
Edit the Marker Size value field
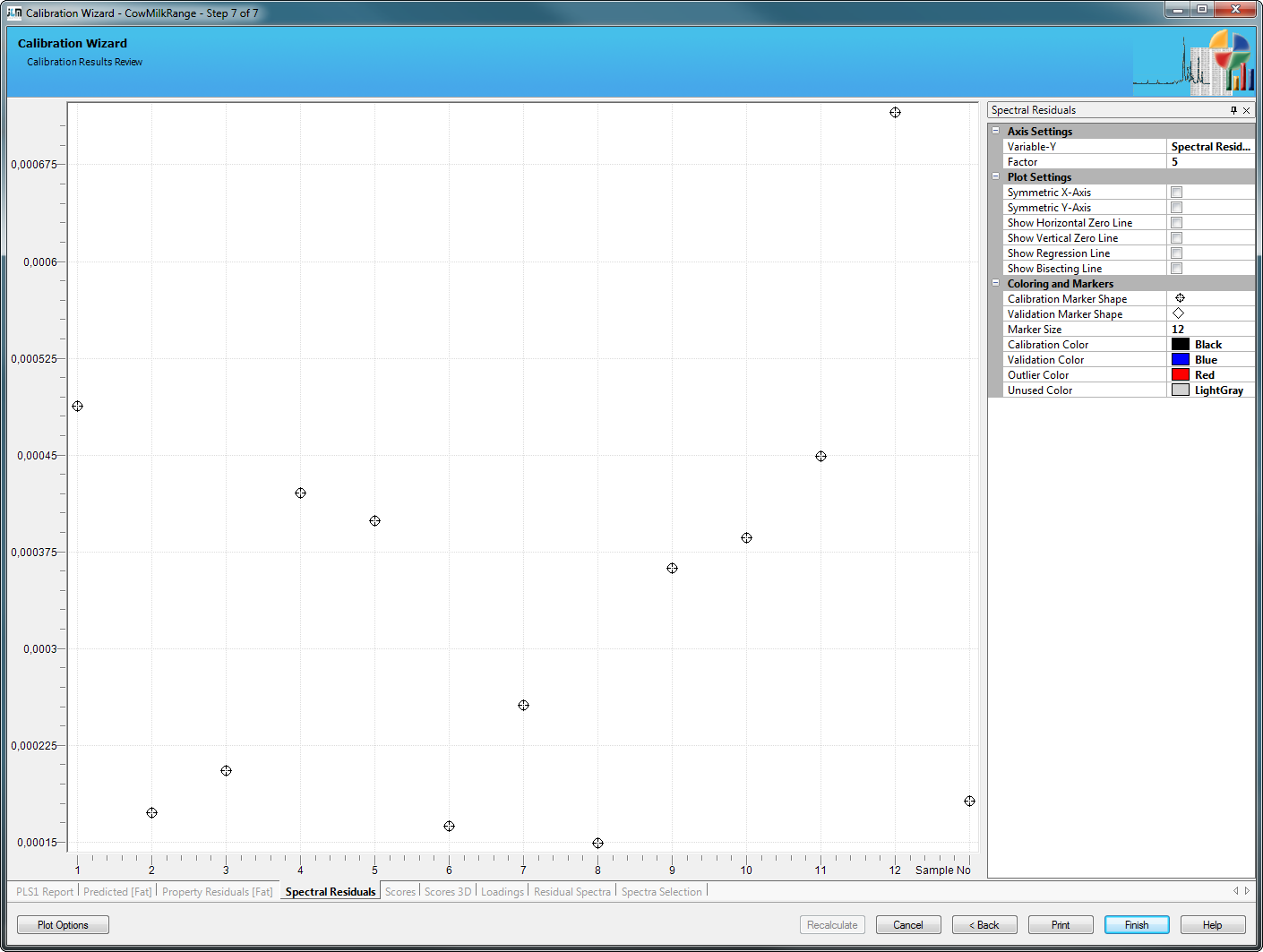tap(1209, 330)
